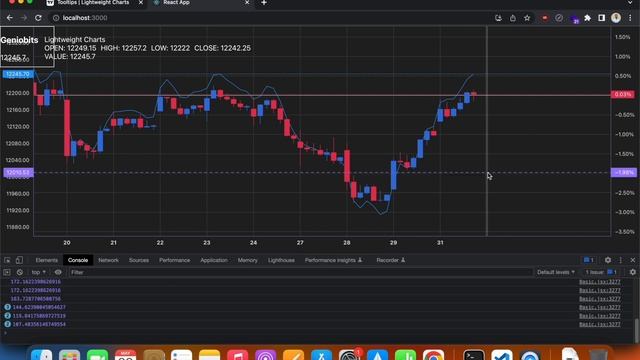Open DevTools more options three-dot menu
The image size is (640, 360).
[x=620, y=260]
